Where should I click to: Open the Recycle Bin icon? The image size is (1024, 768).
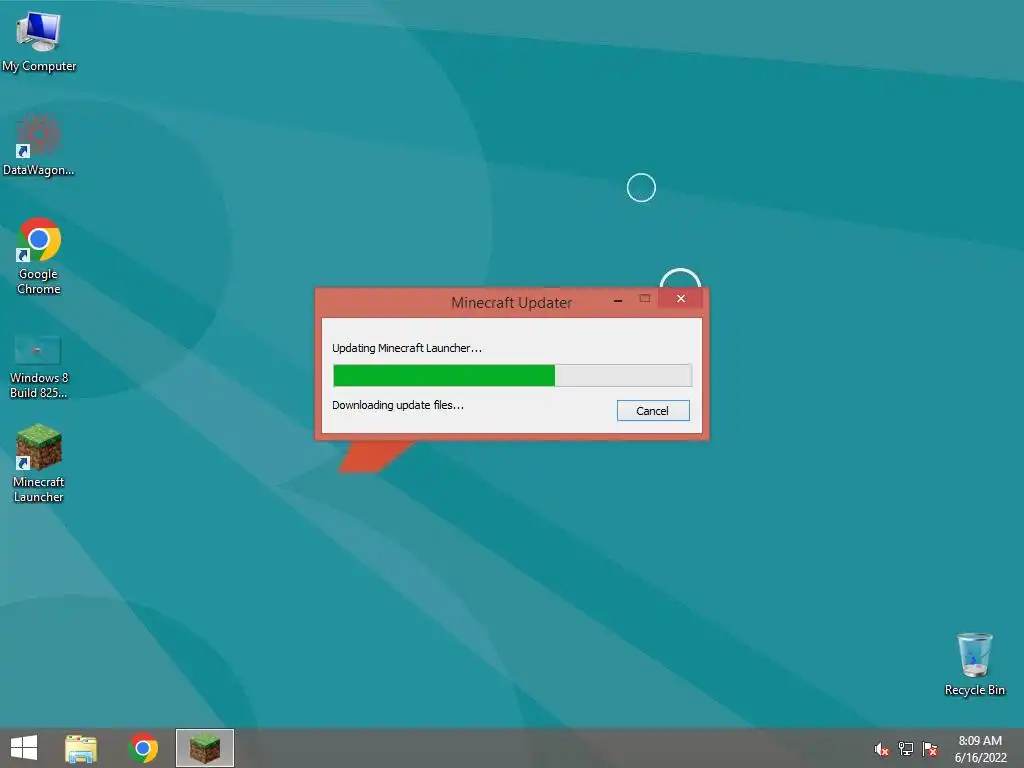[974, 664]
